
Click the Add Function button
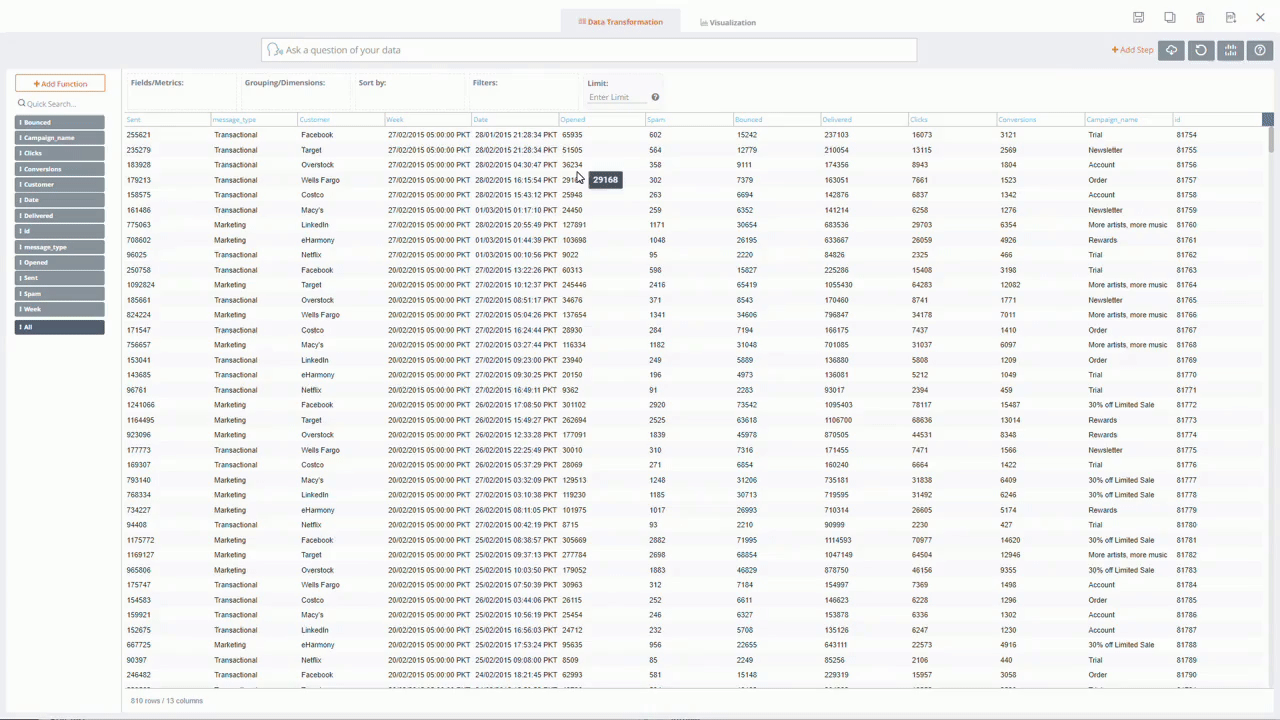coord(60,84)
